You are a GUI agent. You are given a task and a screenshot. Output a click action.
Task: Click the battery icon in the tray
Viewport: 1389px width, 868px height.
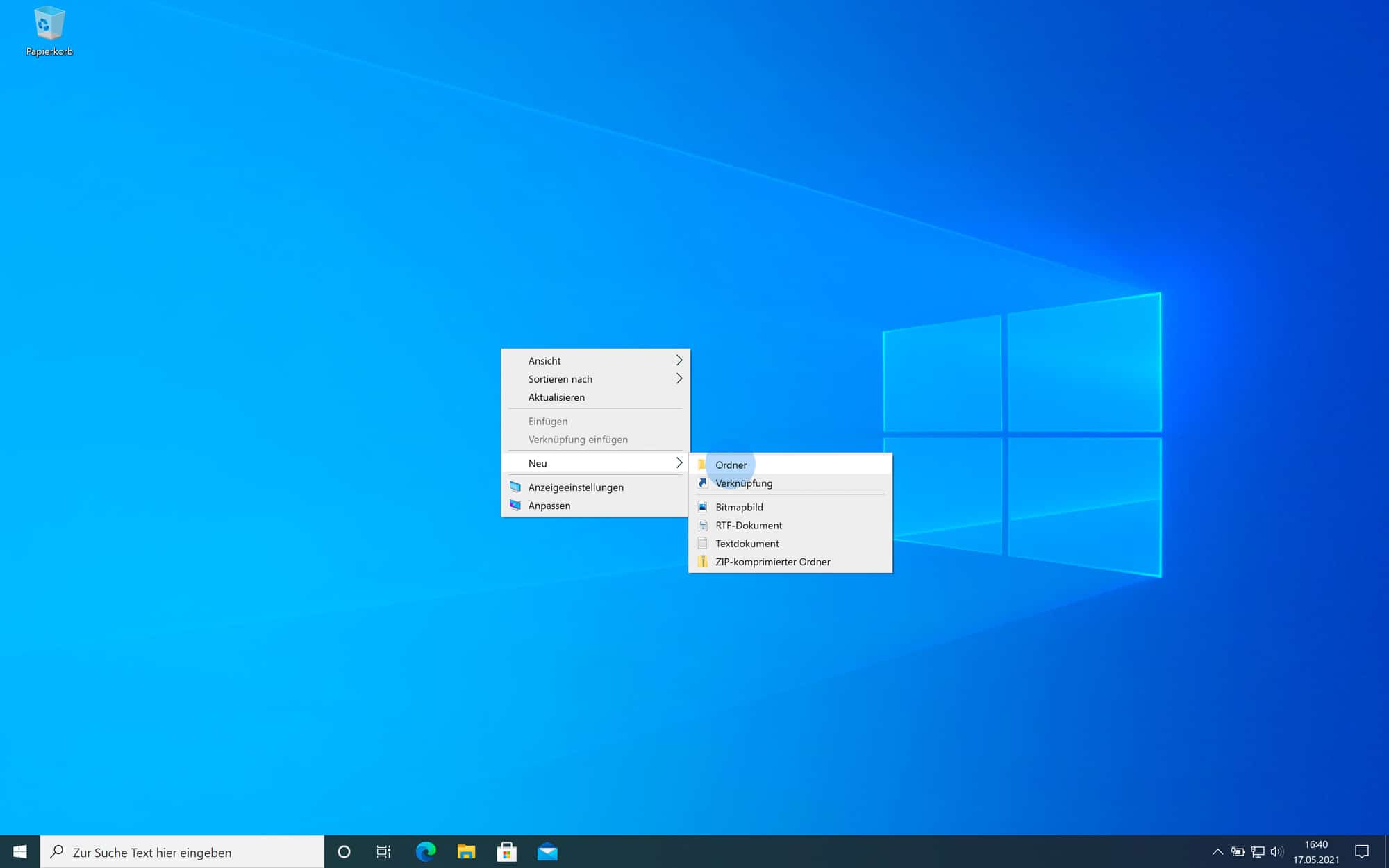coord(1238,852)
